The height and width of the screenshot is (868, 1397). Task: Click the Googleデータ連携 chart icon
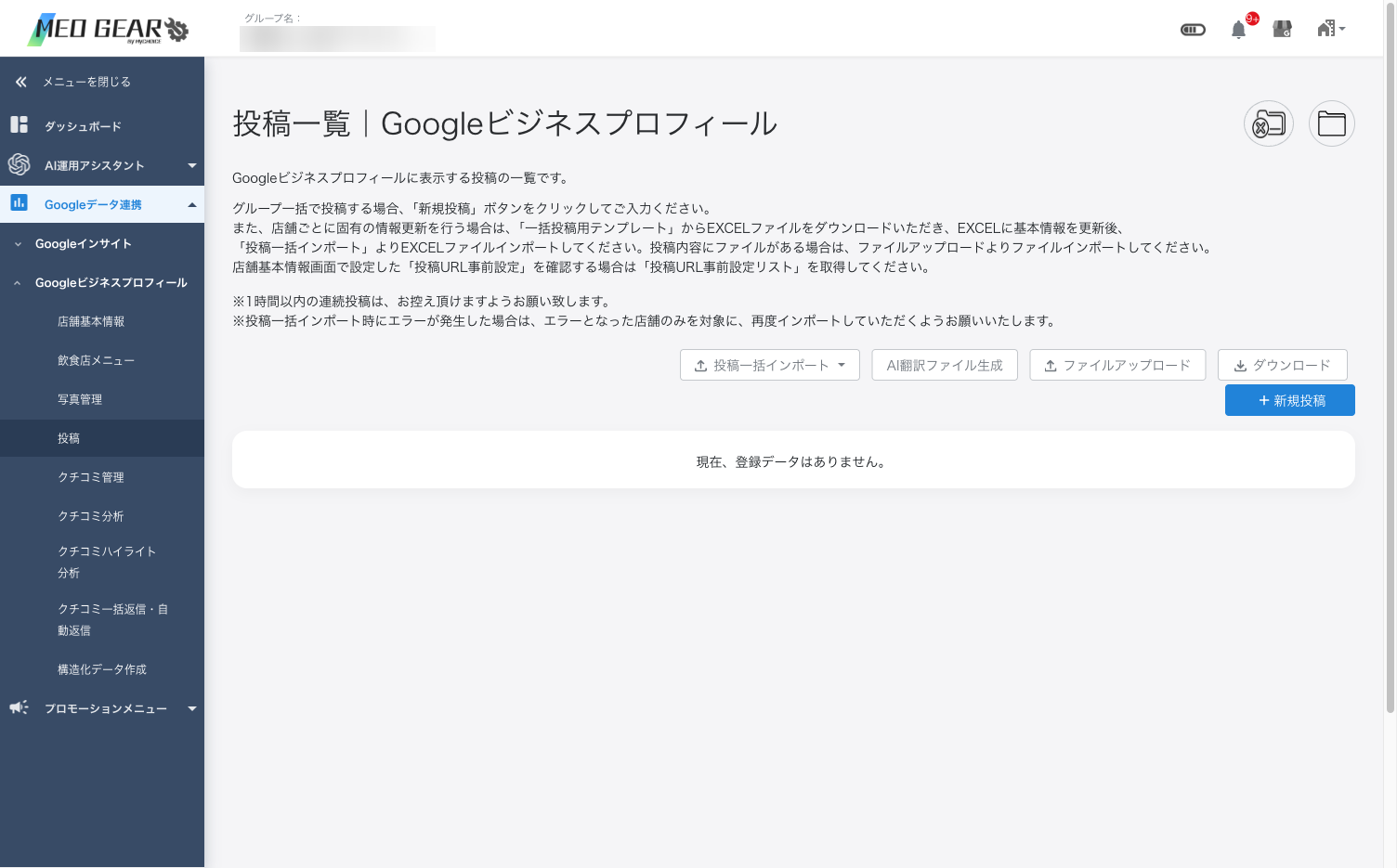(19, 202)
